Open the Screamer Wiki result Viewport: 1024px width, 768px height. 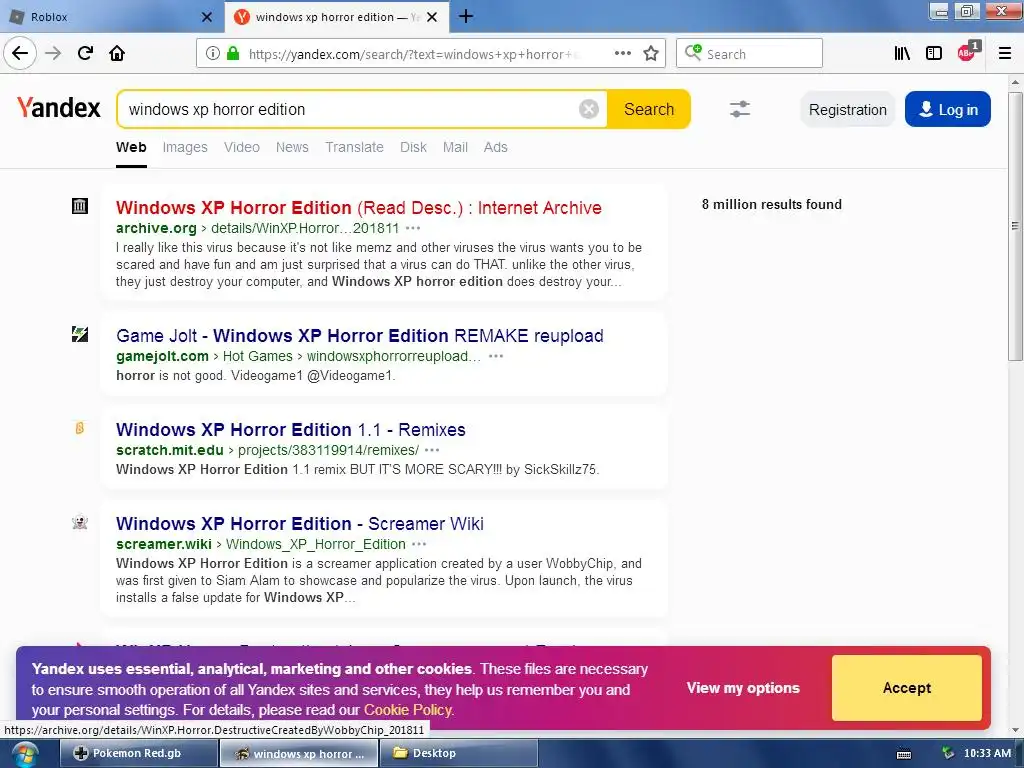pos(300,524)
